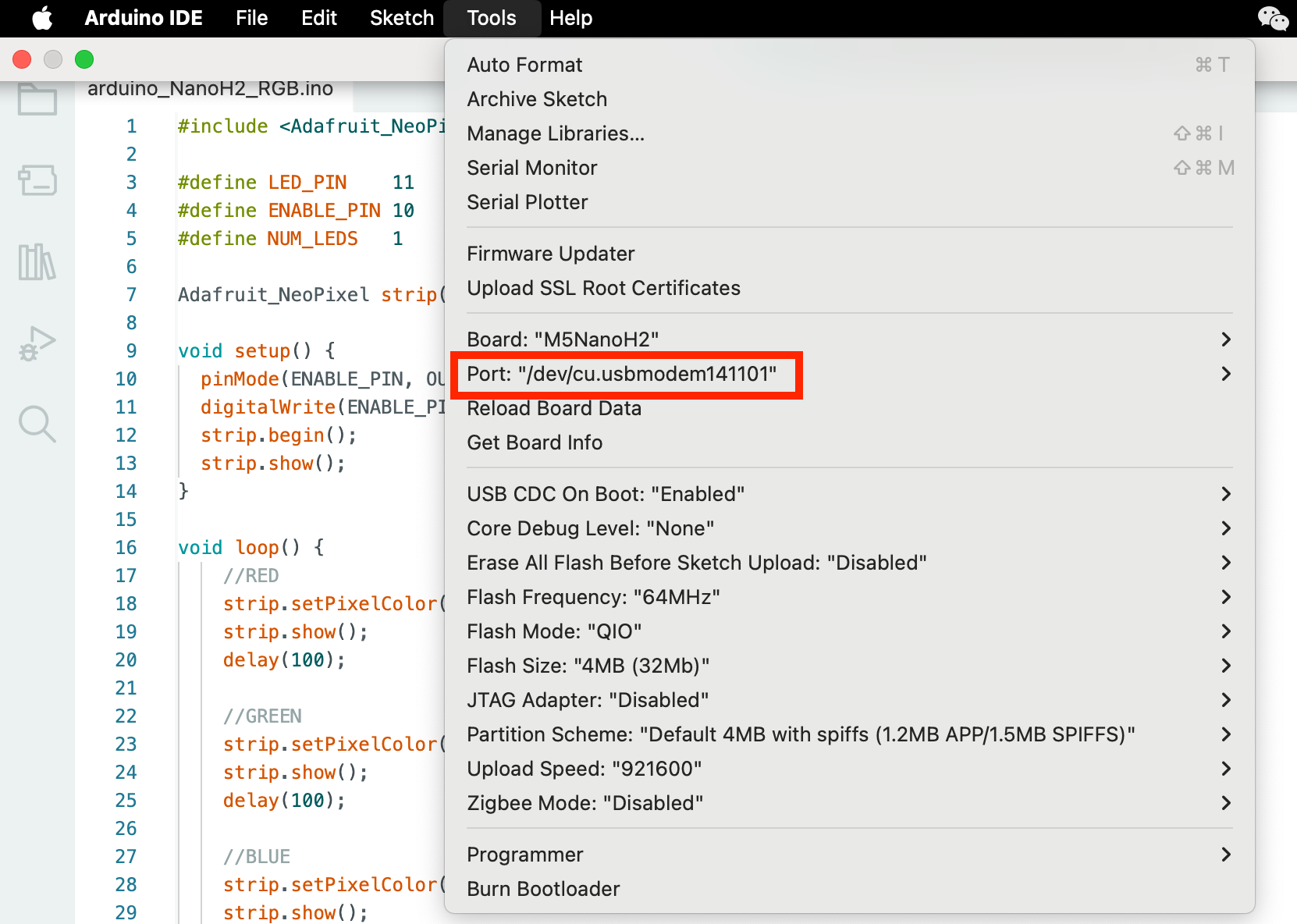This screenshot has height=924, width=1297.
Task: Open the Sketch menu
Action: coord(401,18)
